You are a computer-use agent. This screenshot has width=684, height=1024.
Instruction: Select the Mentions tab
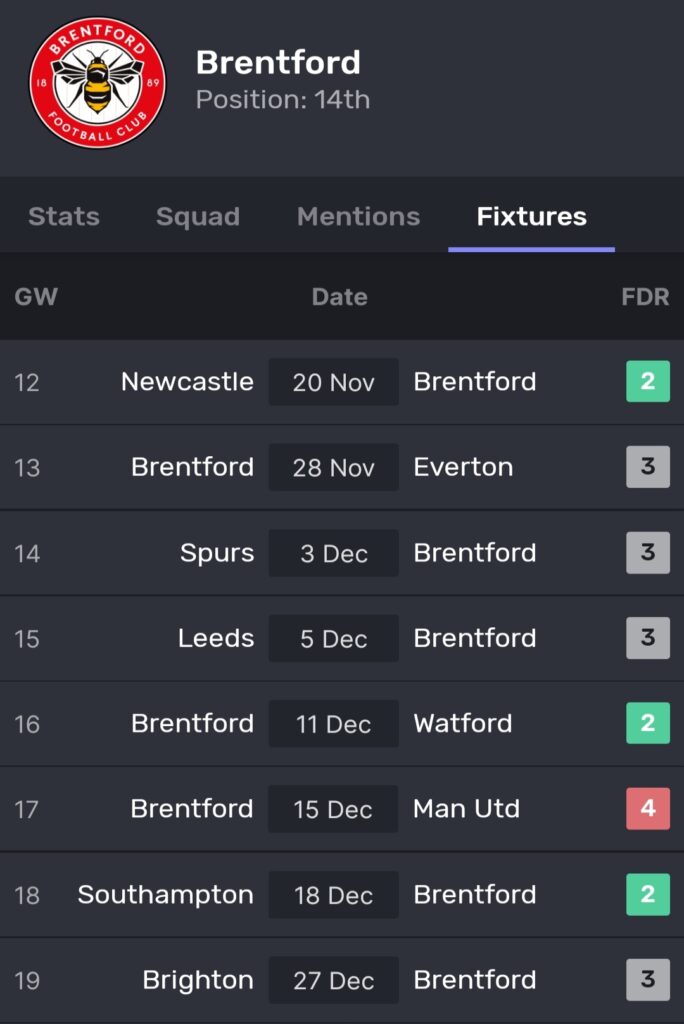coord(358,217)
